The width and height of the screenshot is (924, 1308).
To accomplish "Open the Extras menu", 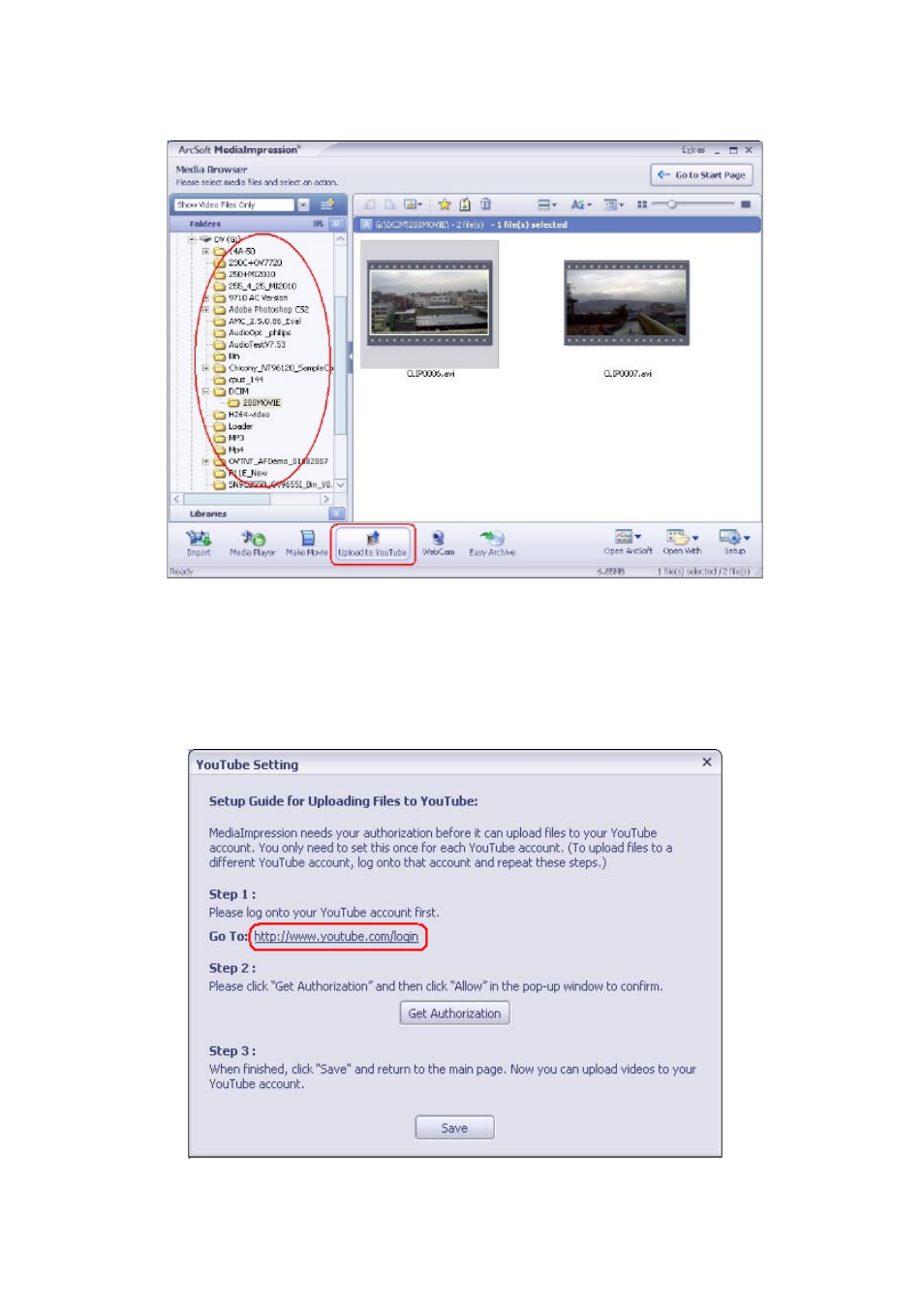I will coord(693,150).
